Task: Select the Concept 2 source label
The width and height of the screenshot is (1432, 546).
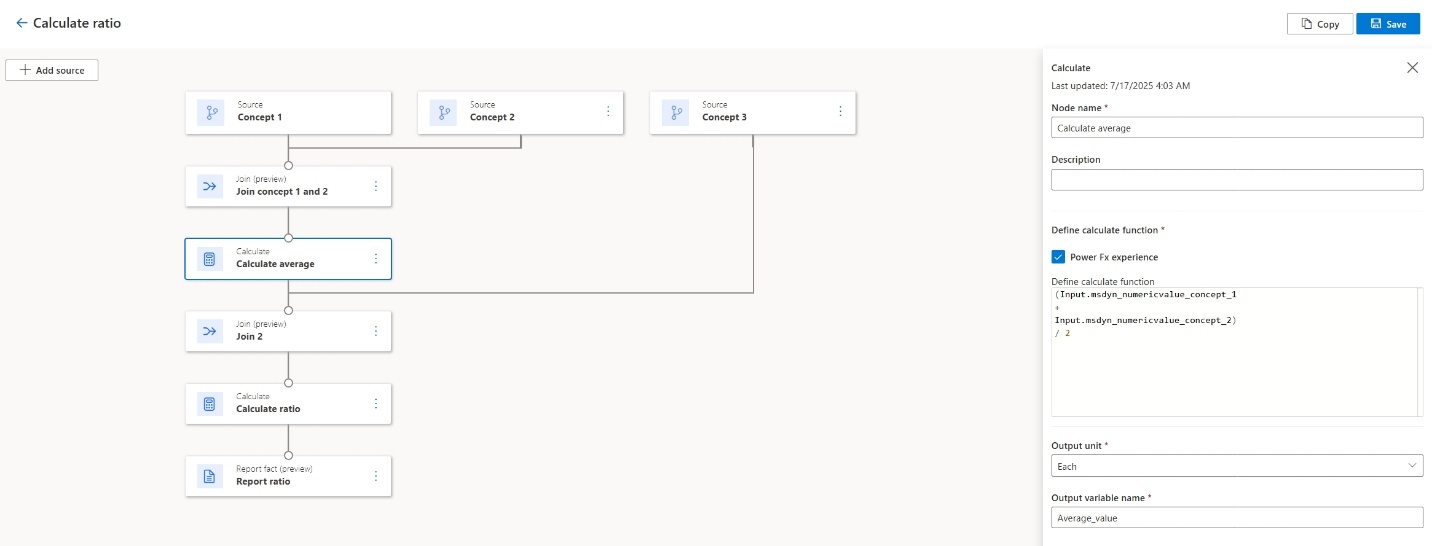Action: 492,117
